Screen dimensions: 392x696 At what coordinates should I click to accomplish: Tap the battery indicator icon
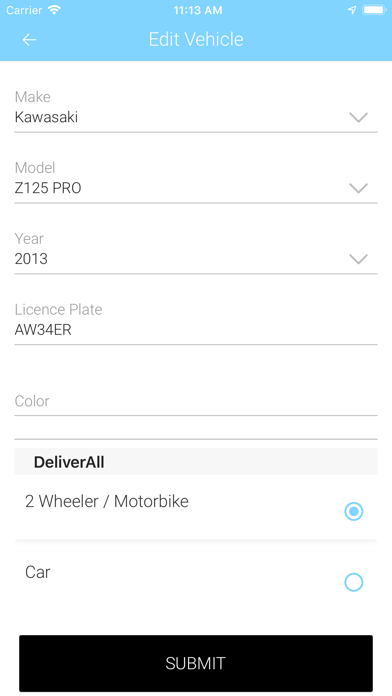[374, 10]
